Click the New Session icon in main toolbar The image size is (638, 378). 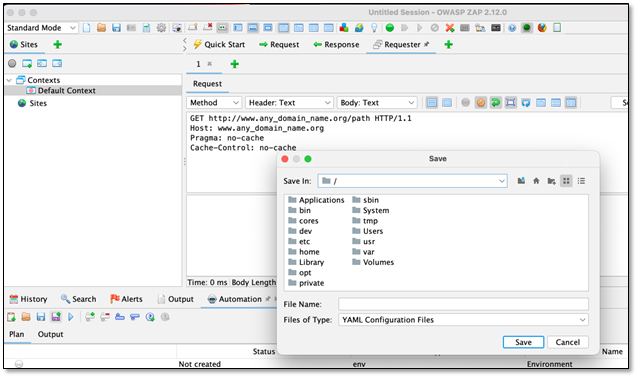pos(86,28)
